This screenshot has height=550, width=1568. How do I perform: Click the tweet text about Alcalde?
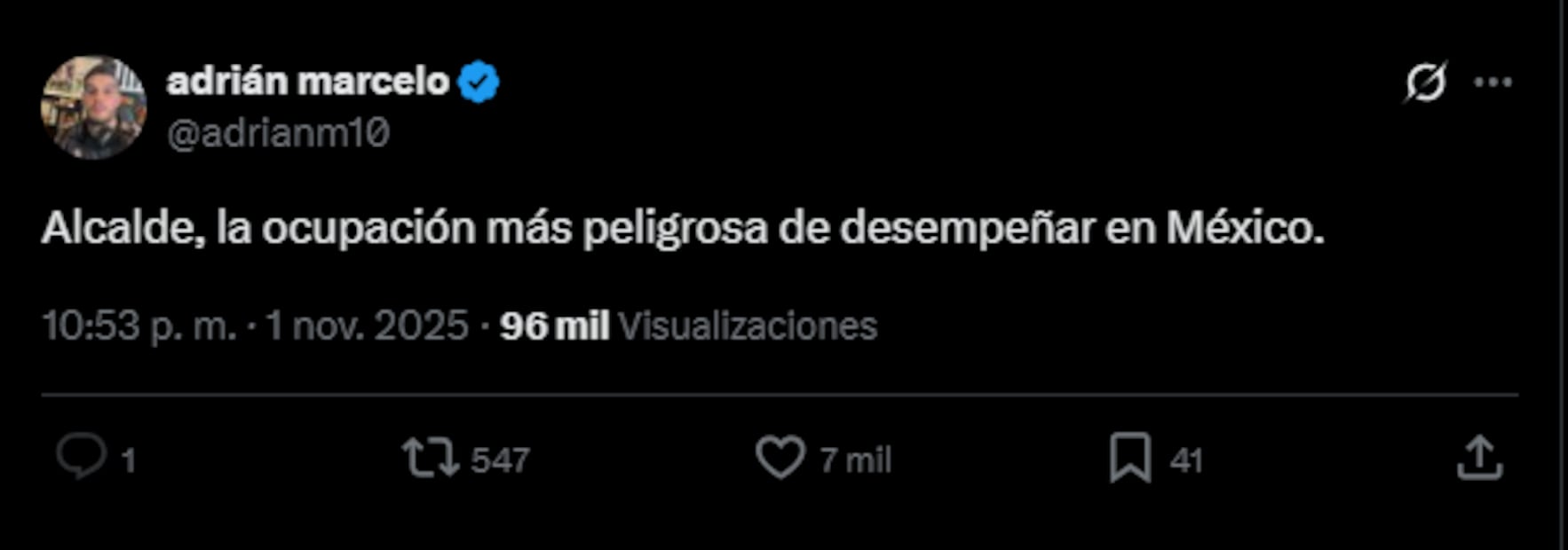(683, 229)
